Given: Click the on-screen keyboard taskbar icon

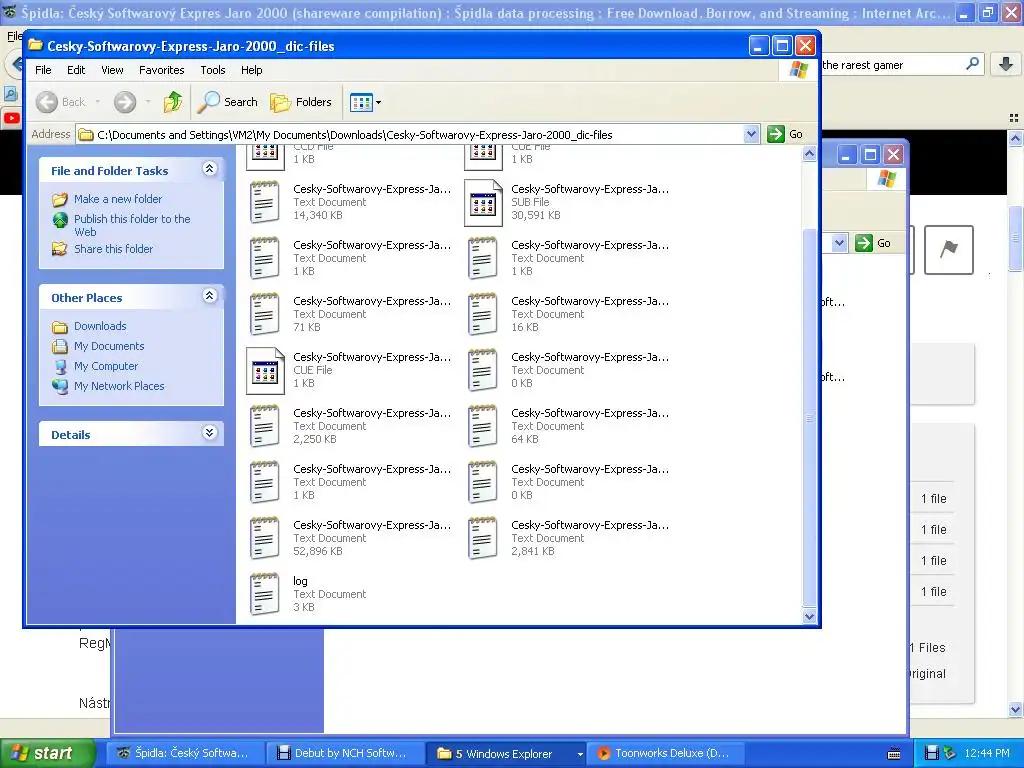Looking at the screenshot, I should point(894,754).
